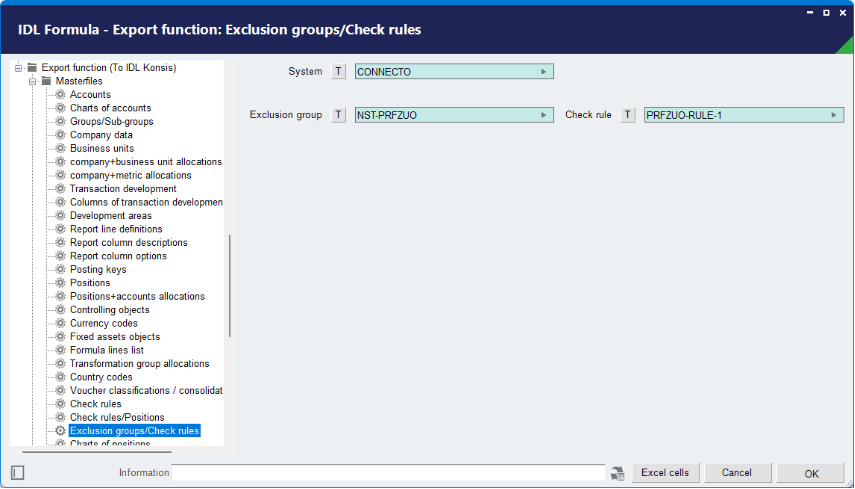Click the gear icon beside Company data
Screen dimensions: 855x489
(x=61, y=135)
